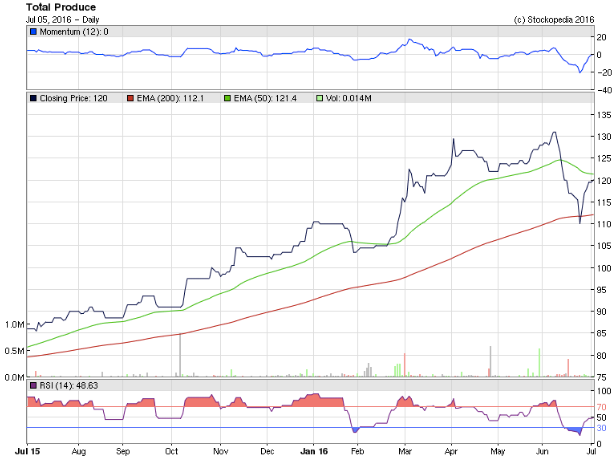This screenshot has width=616, height=461.
Task: Click the closing price low near 110 in late June
Action: [x=580, y=223]
